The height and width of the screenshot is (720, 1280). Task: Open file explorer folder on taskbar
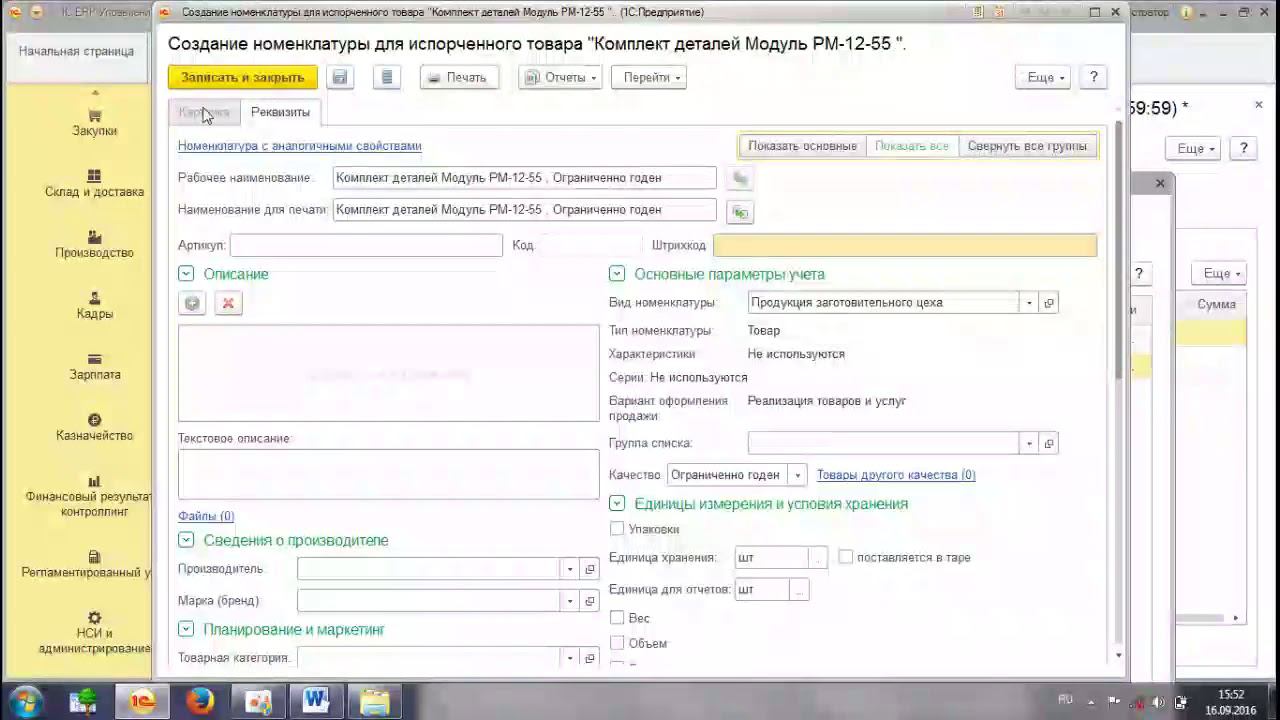point(374,701)
